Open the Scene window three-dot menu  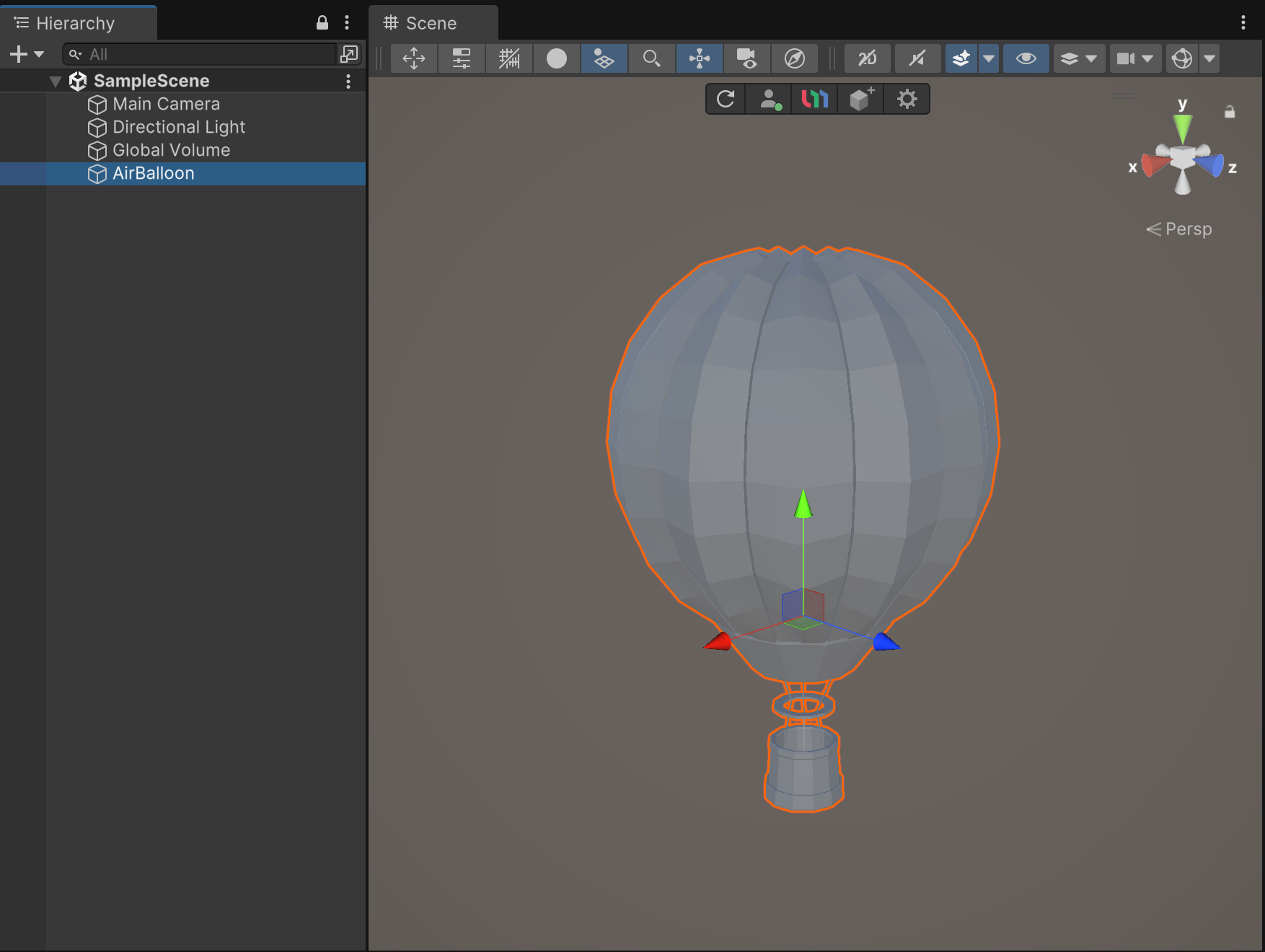click(x=1243, y=22)
